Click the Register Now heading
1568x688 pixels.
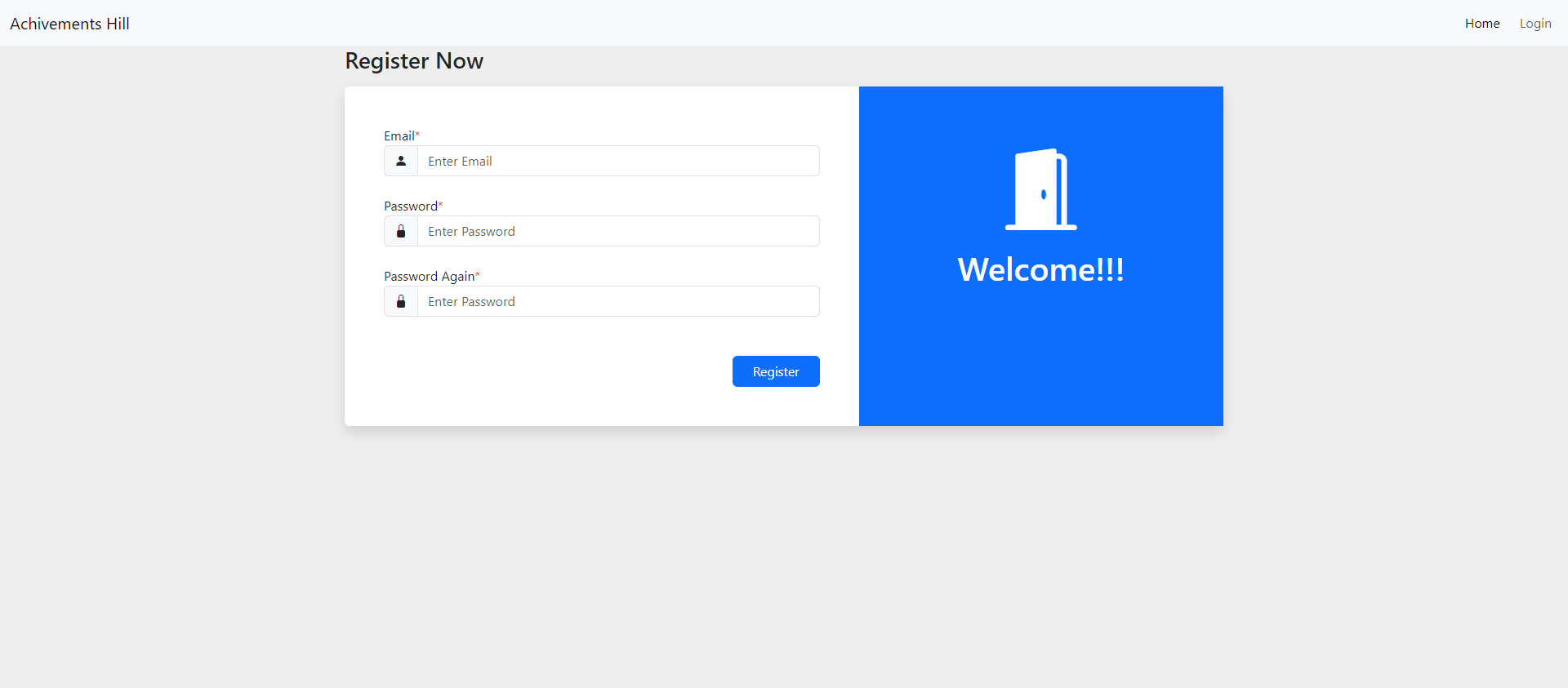tap(414, 61)
